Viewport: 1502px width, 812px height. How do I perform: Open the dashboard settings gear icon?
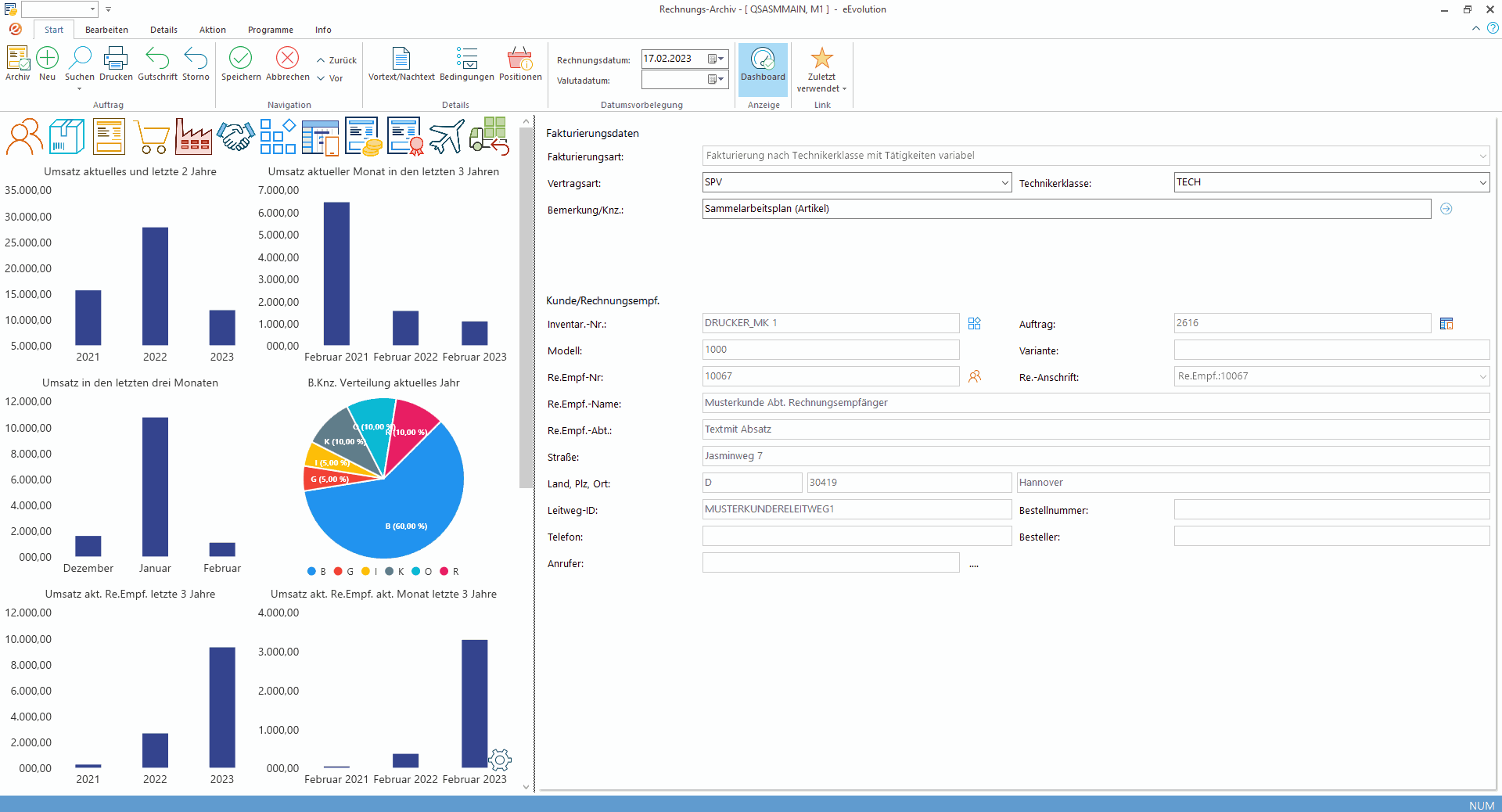(500, 759)
